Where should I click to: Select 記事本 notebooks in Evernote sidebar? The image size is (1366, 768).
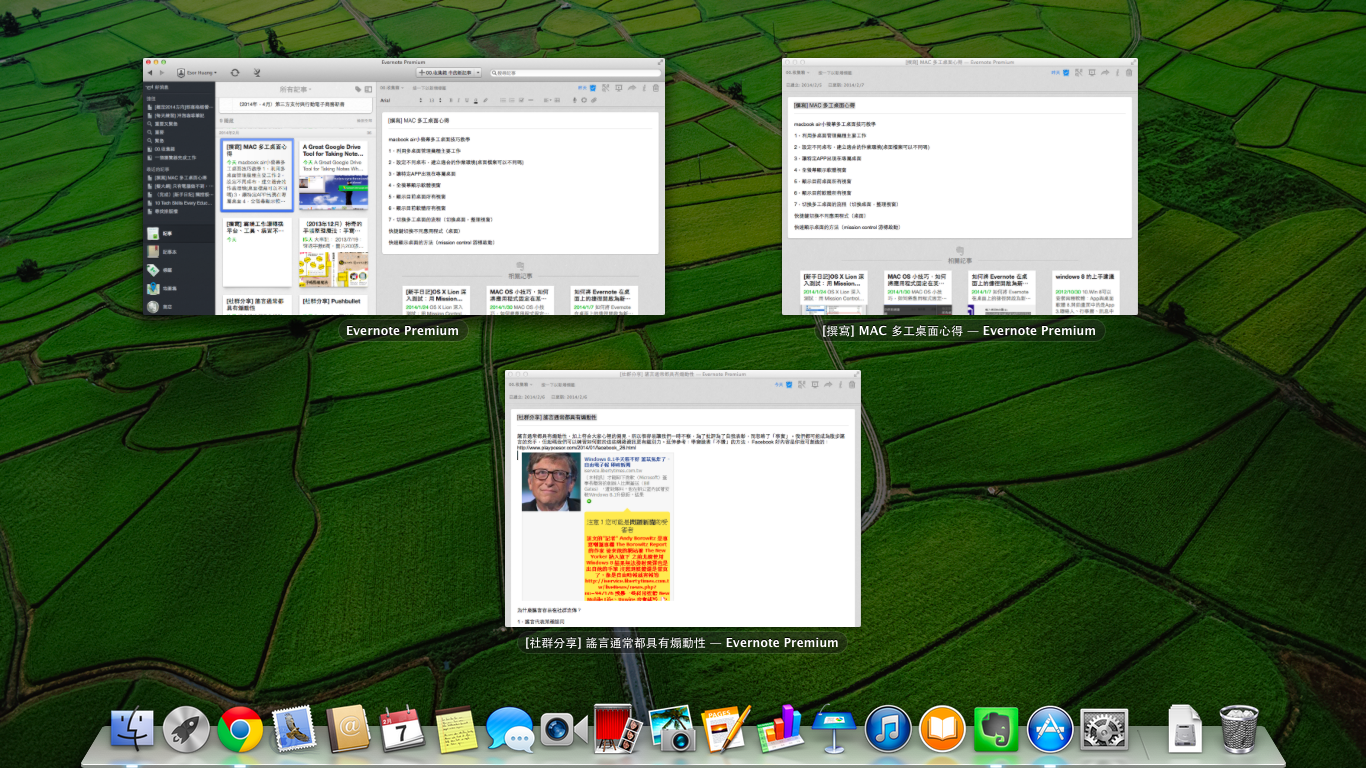(180, 252)
